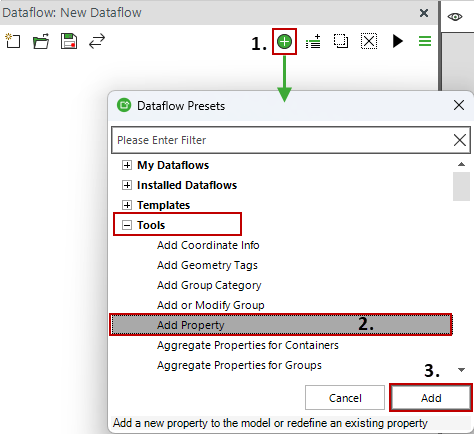Click the scroll down arrow in presets list
Image resolution: width=474 pixels, height=434 pixels.
point(461,370)
